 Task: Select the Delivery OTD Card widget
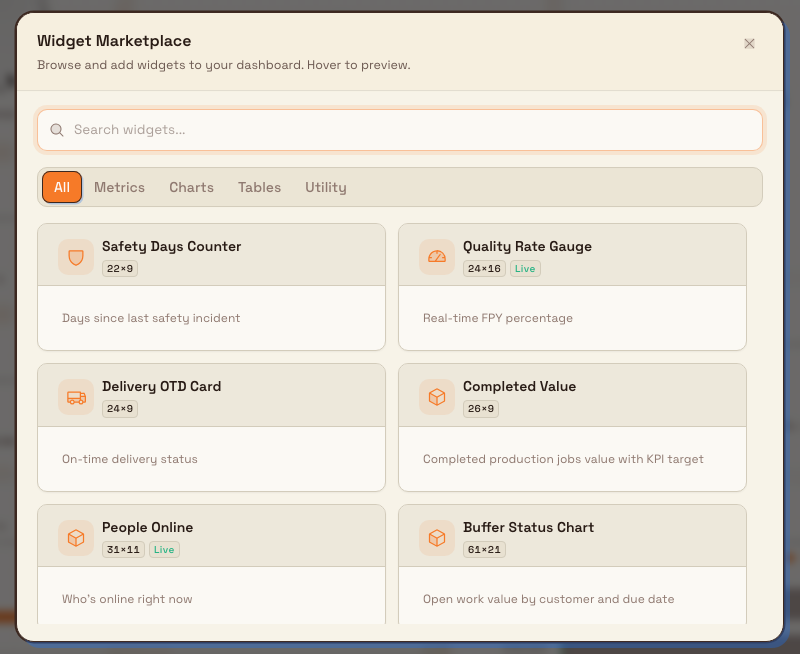pos(211,427)
